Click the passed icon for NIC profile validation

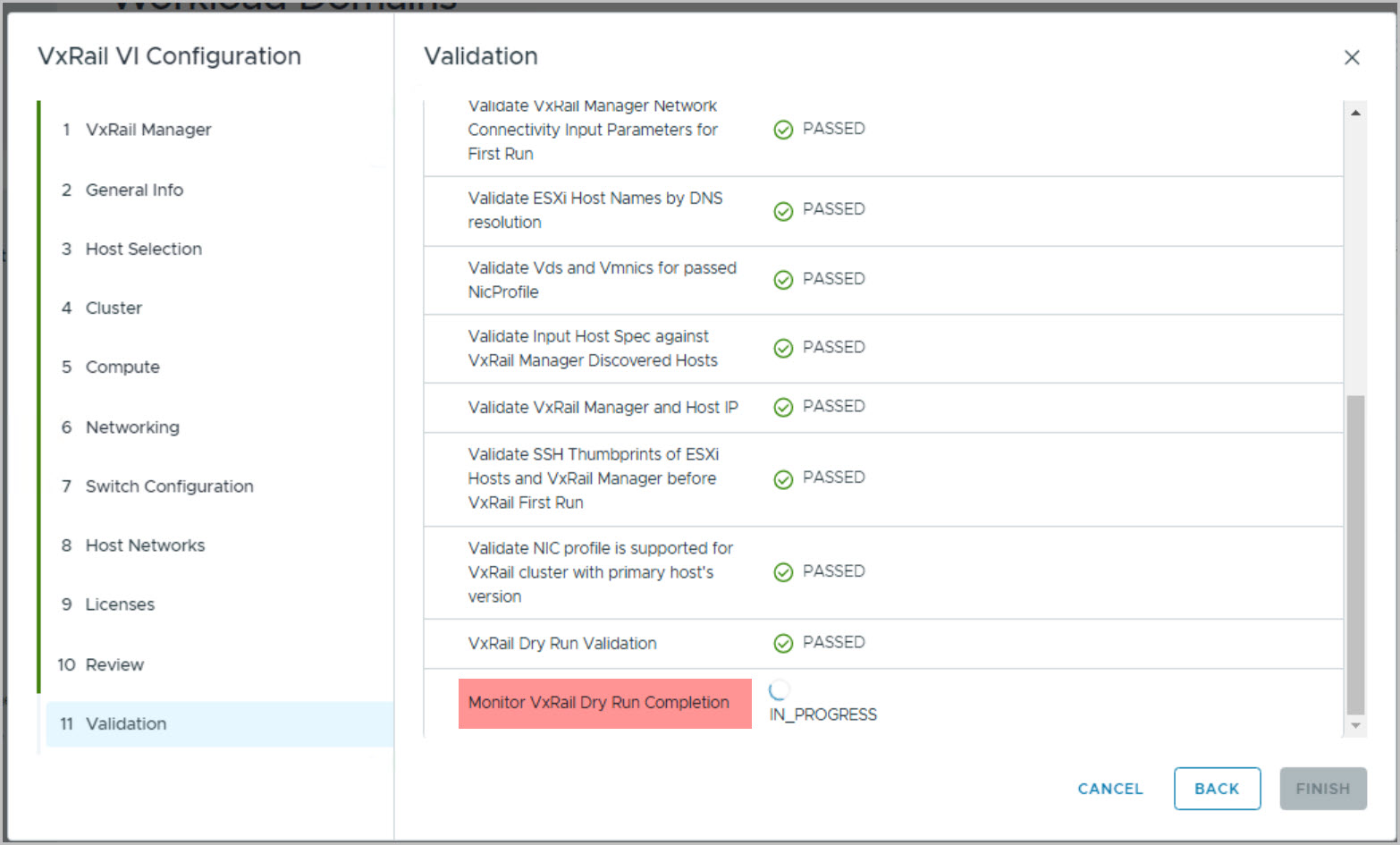point(783,572)
